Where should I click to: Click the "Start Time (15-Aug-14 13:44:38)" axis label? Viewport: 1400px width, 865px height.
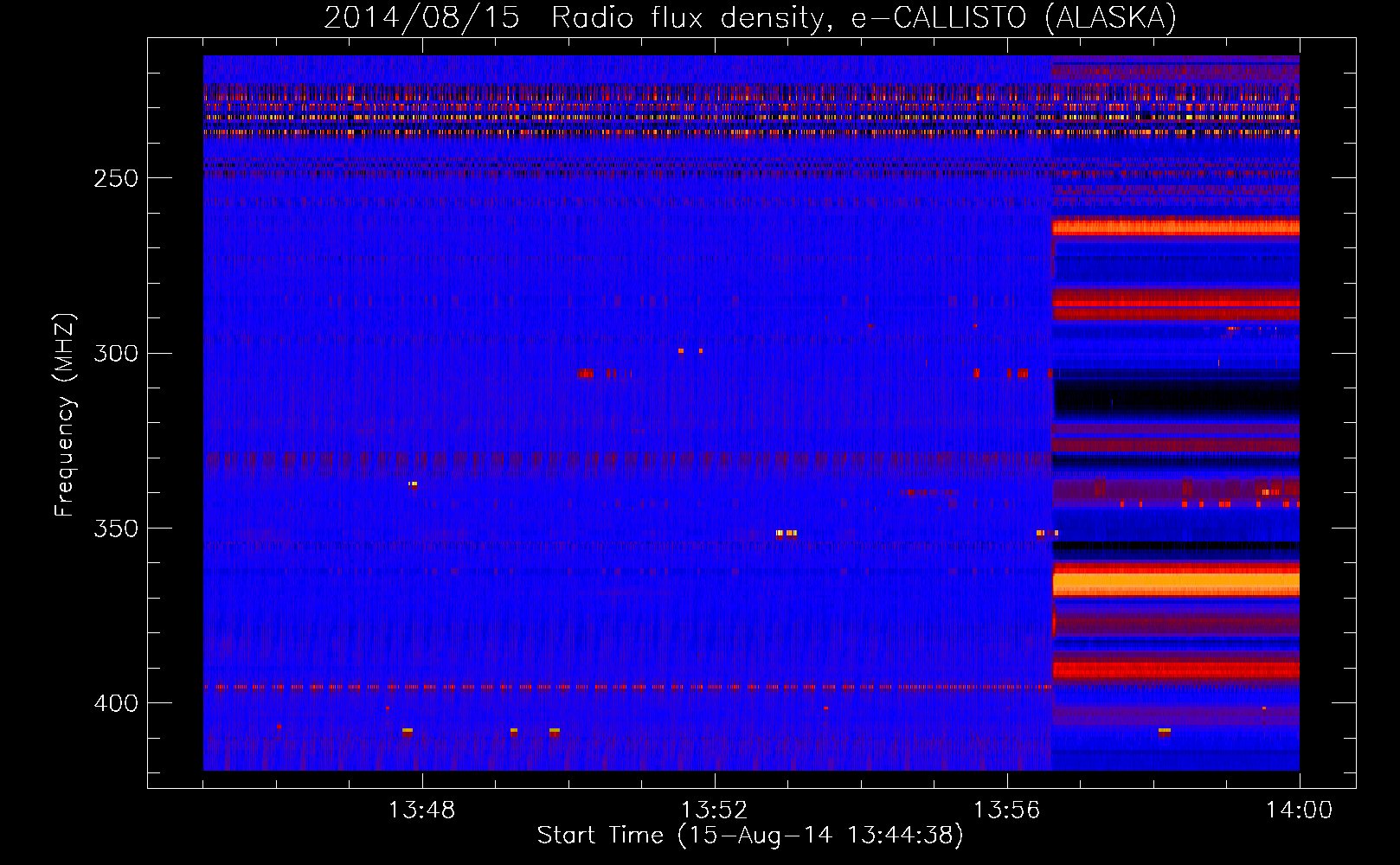(x=750, y=836)
